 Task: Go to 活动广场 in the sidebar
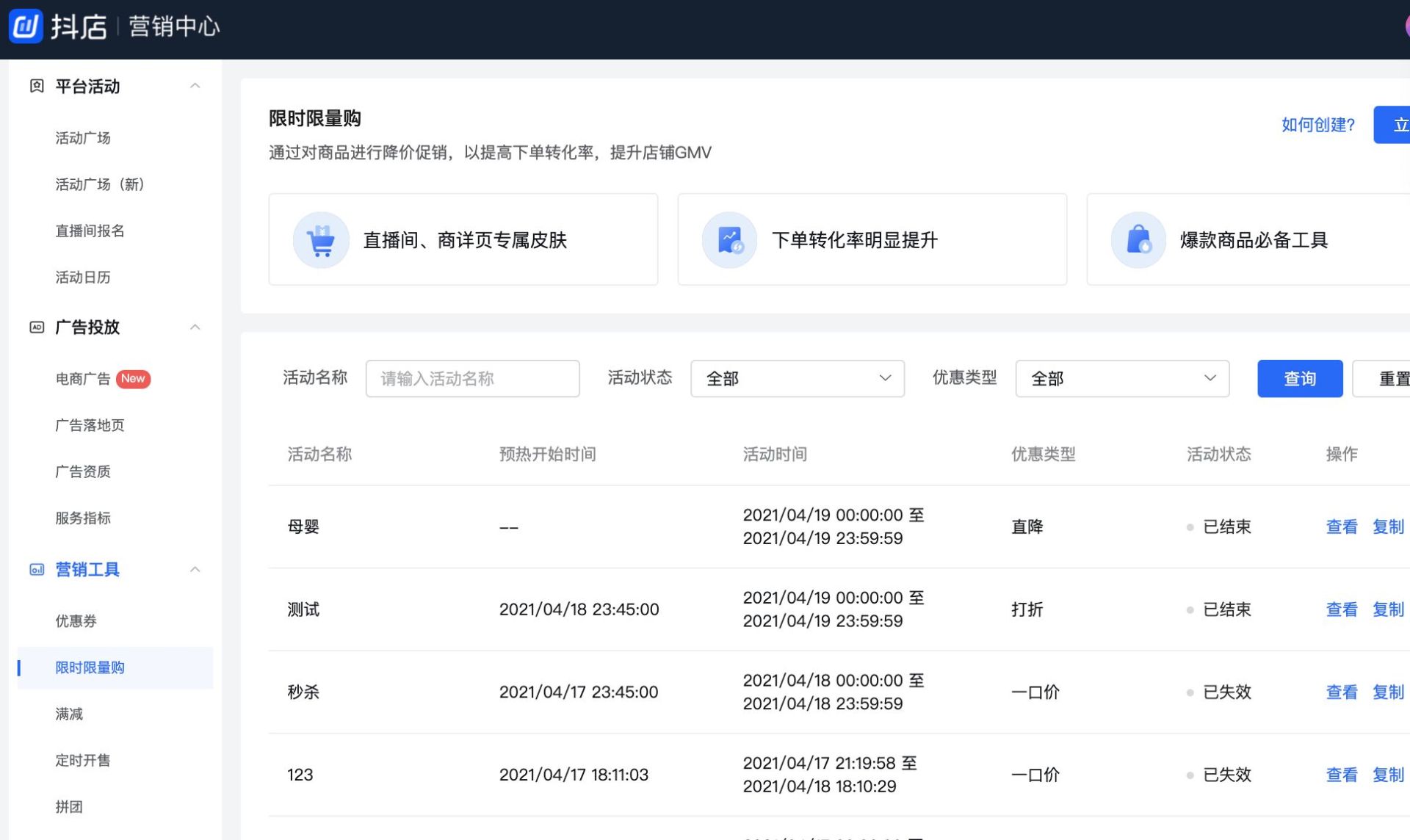(83, 138)
